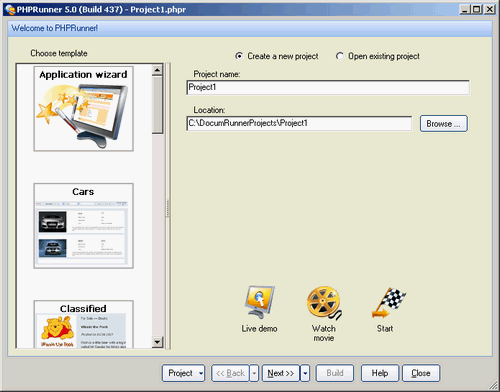The width and height of the screenshot is (500, 392).
Task: Click the Build button
Action: [x=335, y=373]
